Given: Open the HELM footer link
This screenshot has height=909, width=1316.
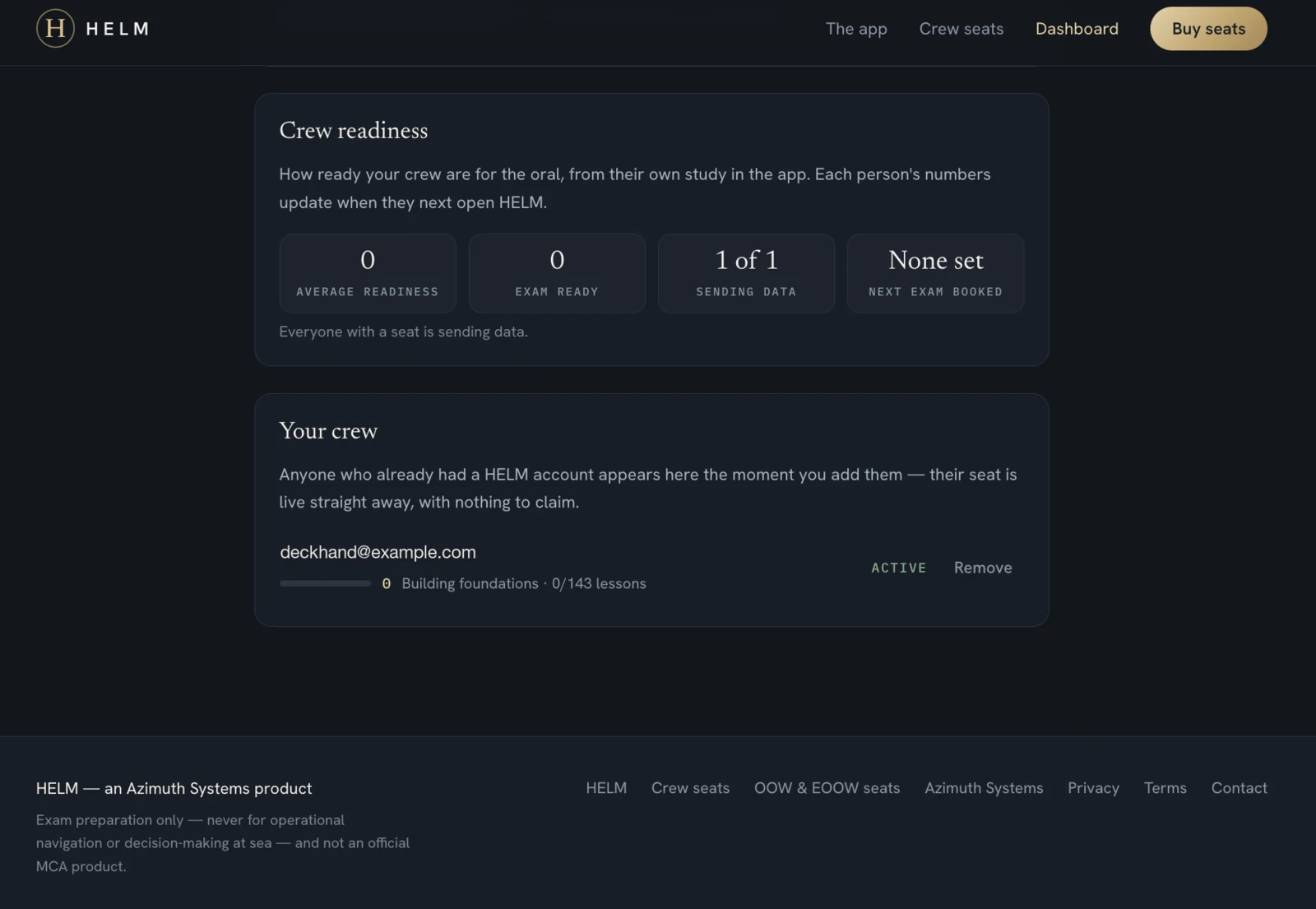Looking at the screenshot, I should [606, 788].
